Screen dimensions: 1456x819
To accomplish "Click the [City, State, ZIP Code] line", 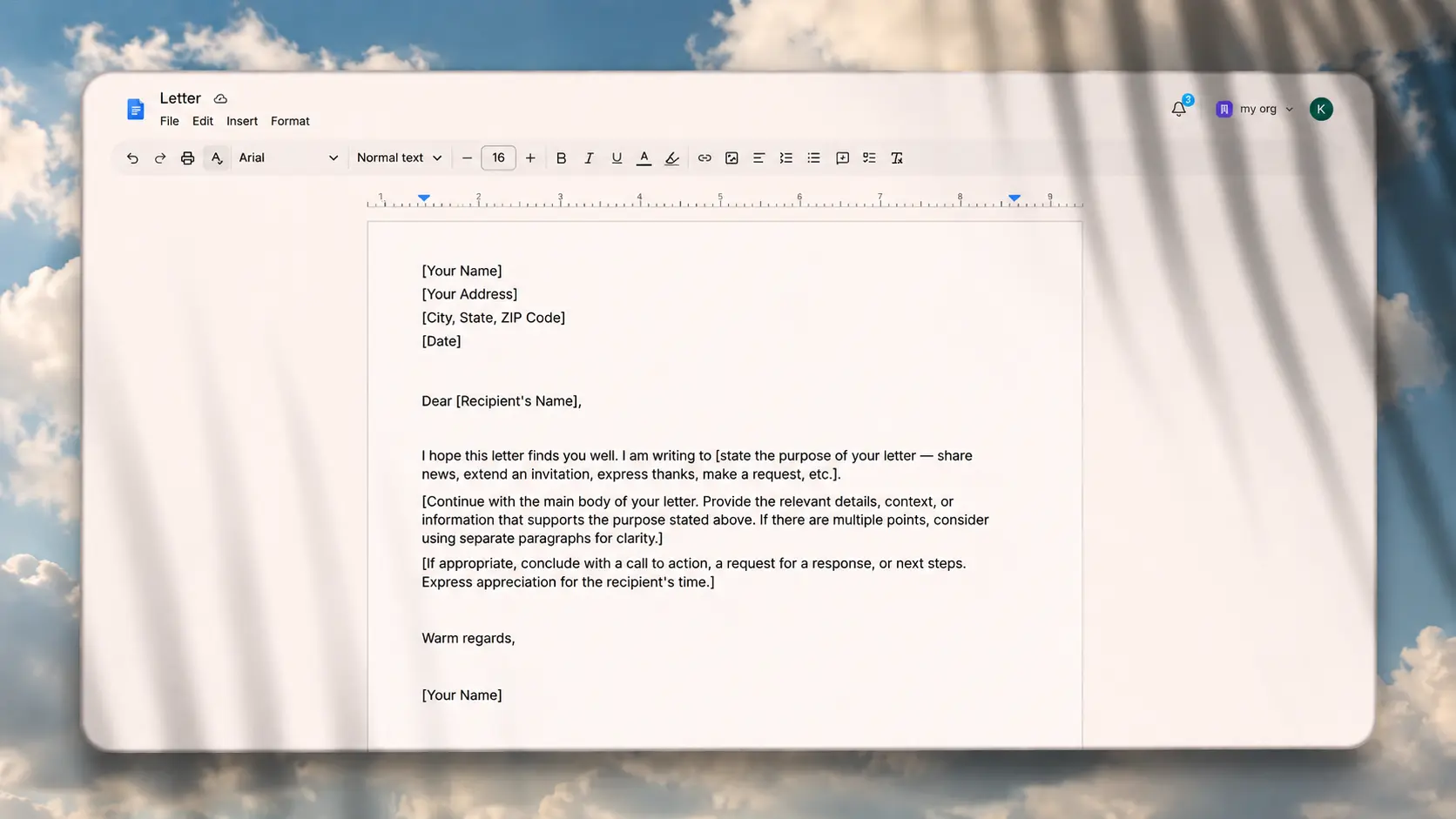I will point(494,318).
